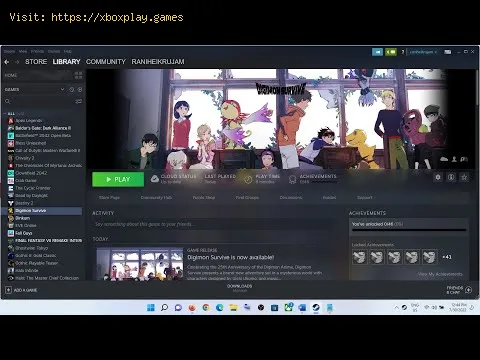Screen dimensions: 480x360
Task: Click ADD A GAME plus icon
Action: point(8,290)
